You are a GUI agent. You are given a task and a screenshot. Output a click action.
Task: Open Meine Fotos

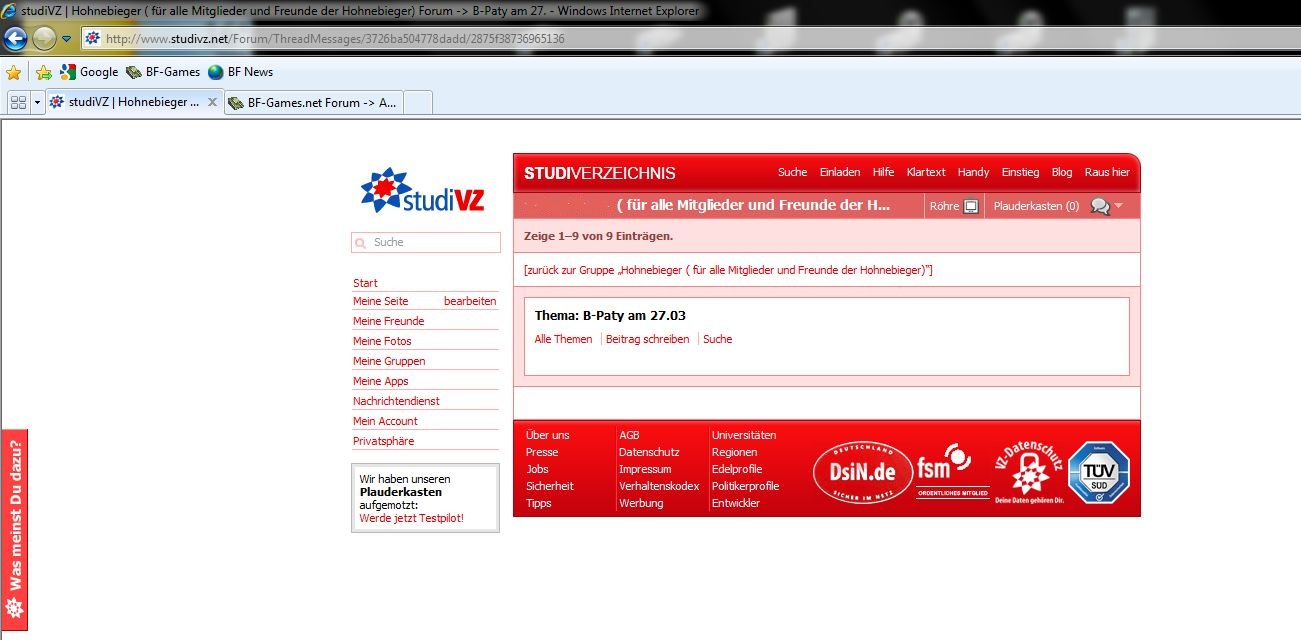tap(382, 341)
